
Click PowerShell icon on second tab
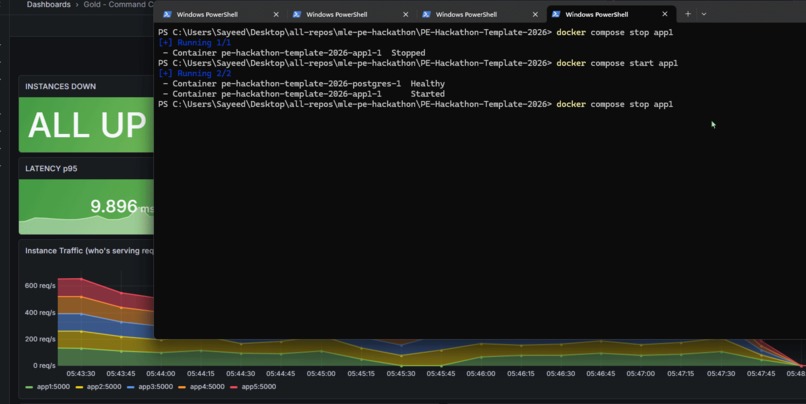(297, 14)
